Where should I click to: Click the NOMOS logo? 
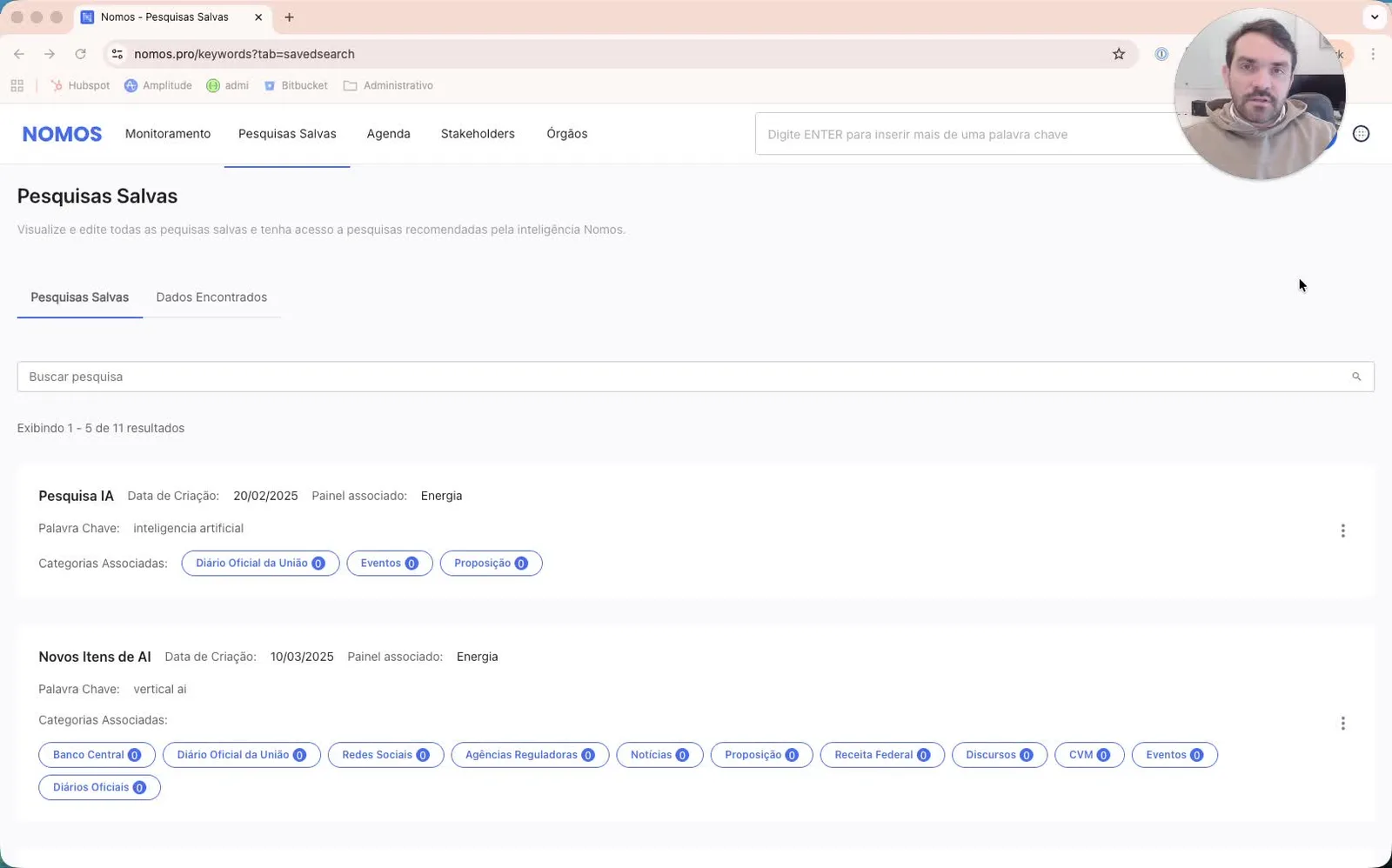(62, 134)
